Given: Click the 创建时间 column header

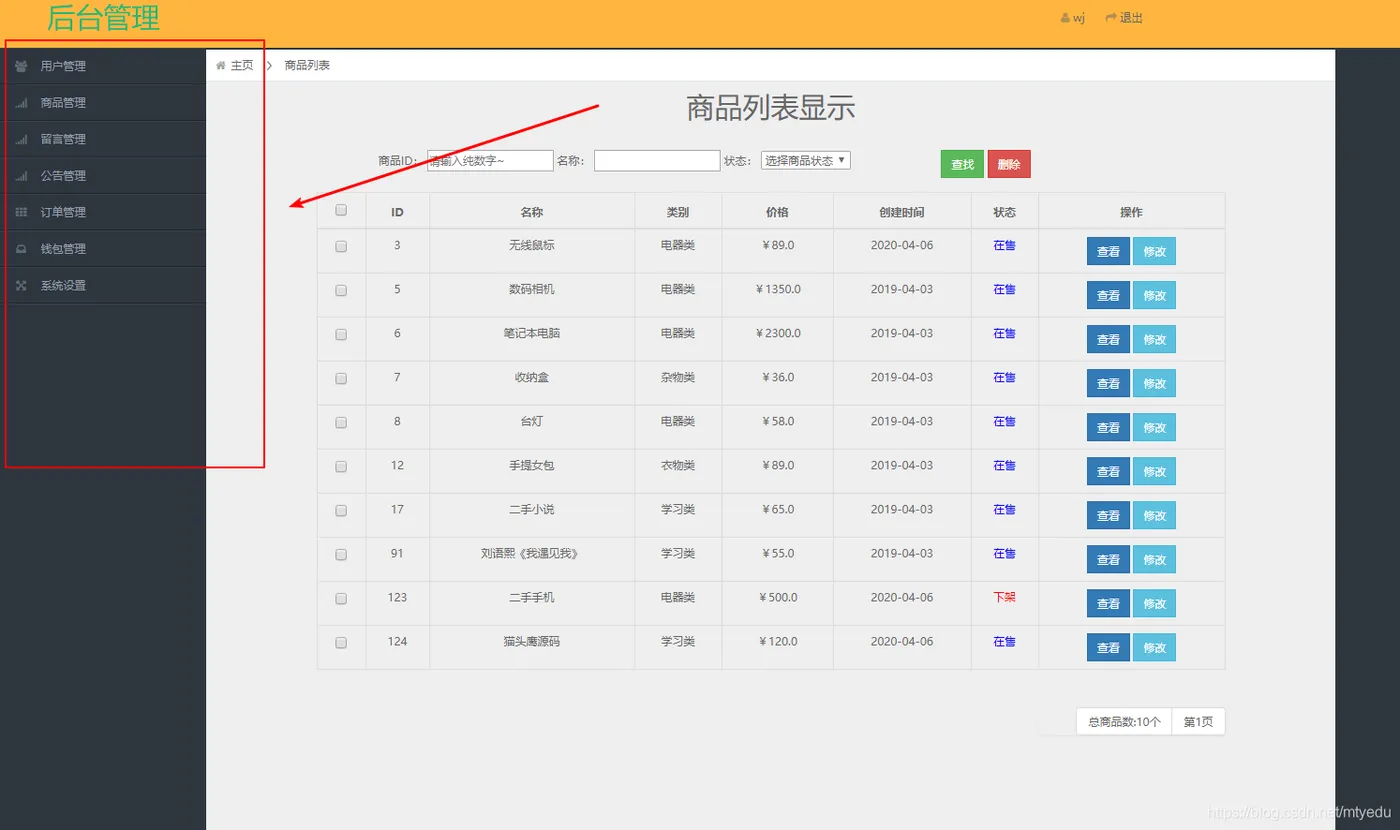Looking at the screenshot, I should tap(902, 212).
